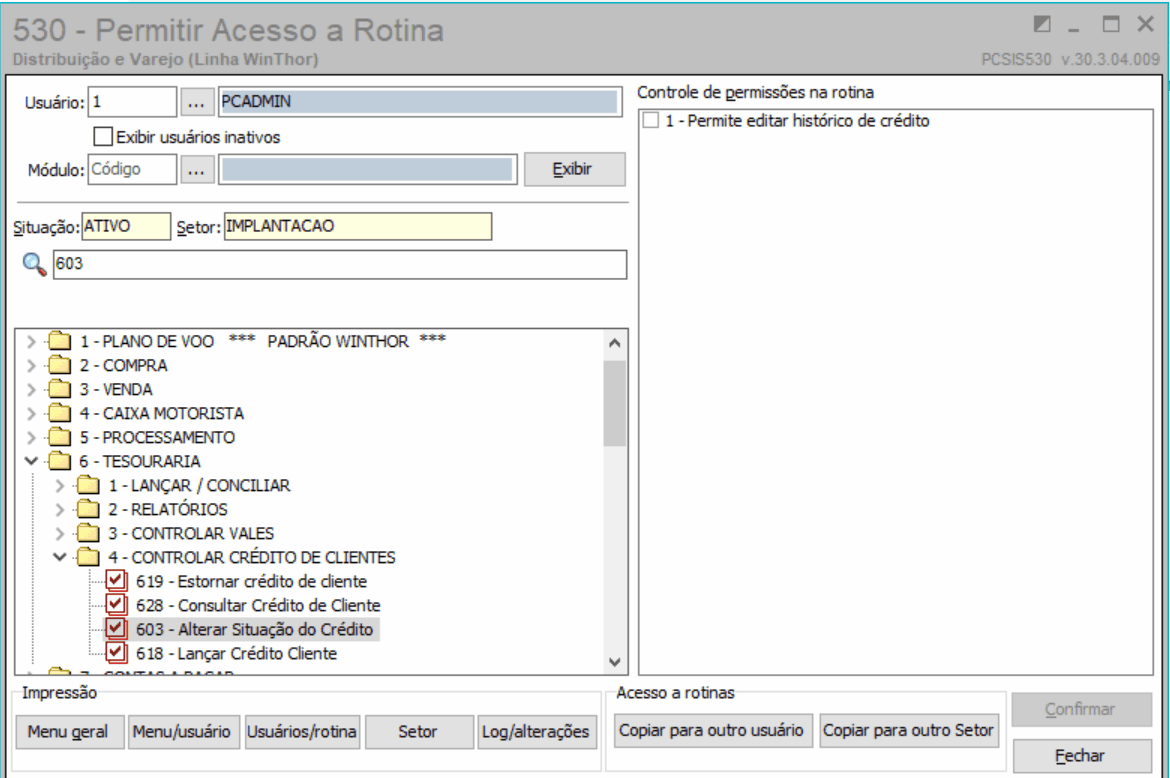Open the Log/alterações report
The height and width of the screenshot is (778, 1170).
click(x=536, y=732)
